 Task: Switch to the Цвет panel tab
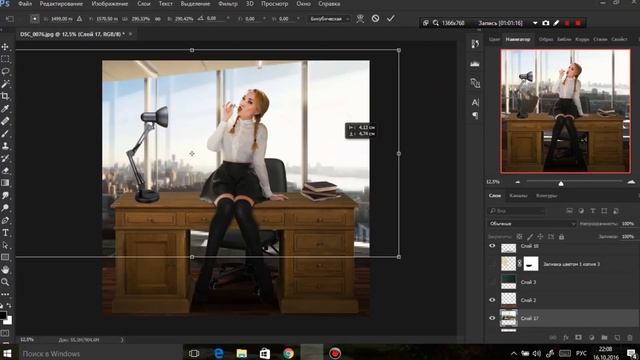point(494,40)
